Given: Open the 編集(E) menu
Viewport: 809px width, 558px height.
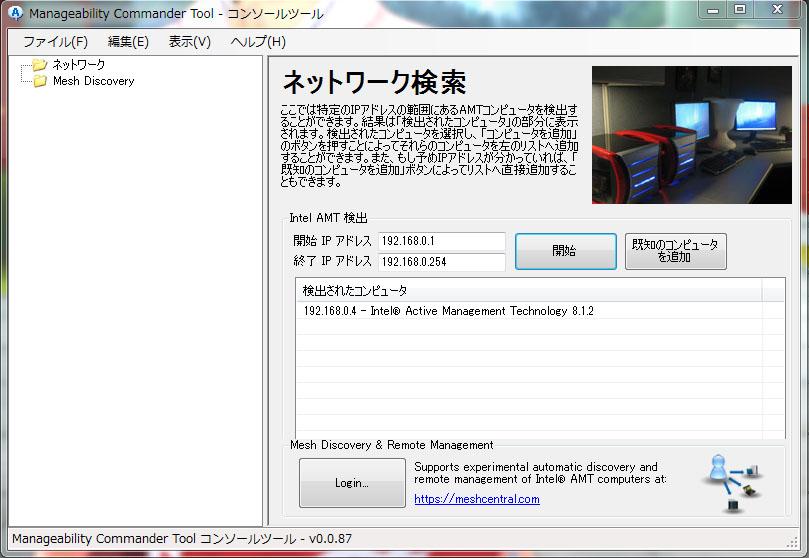Looking at the screenshot, I should (128, 42).
